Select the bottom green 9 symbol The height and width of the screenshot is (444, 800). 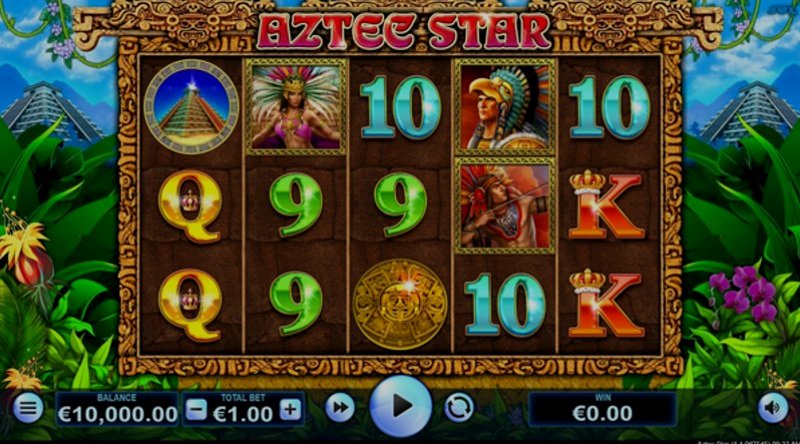coord(296,303)
